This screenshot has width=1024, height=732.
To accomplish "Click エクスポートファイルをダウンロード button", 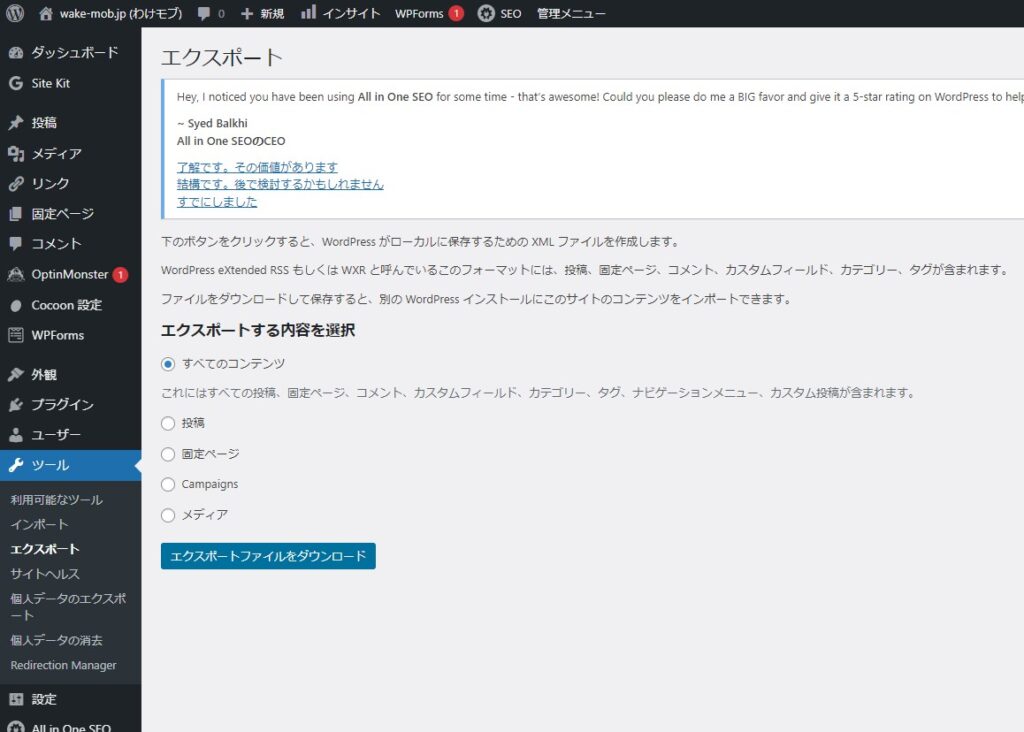I will (268, 556).
